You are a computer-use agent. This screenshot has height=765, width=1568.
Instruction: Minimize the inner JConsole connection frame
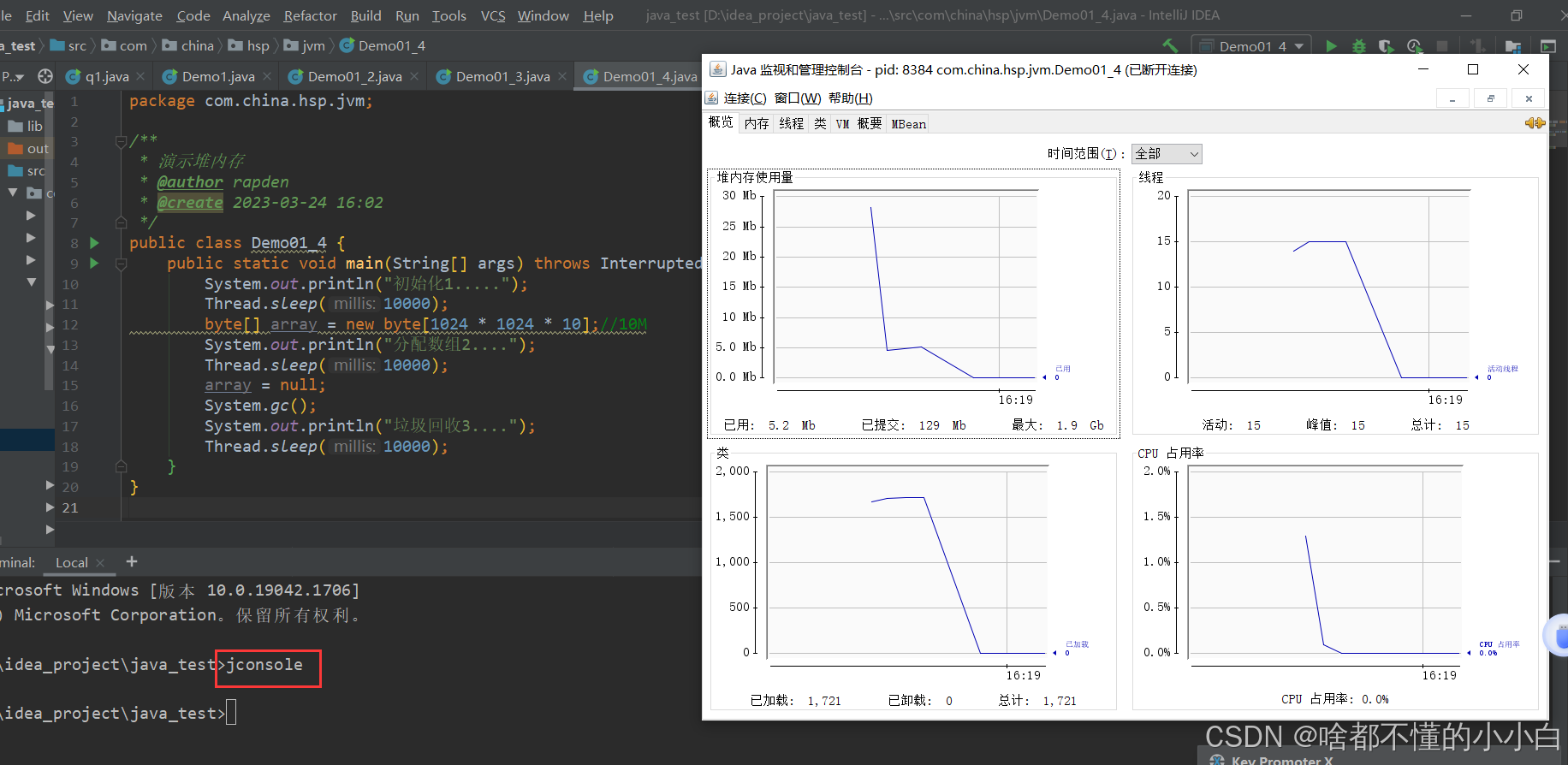(1452, 98)
